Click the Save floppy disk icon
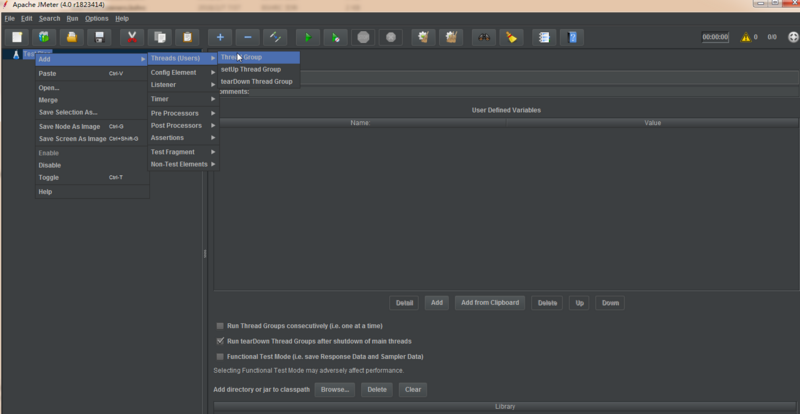The width and height of the screenshot is (800, 414). [99, 37]
